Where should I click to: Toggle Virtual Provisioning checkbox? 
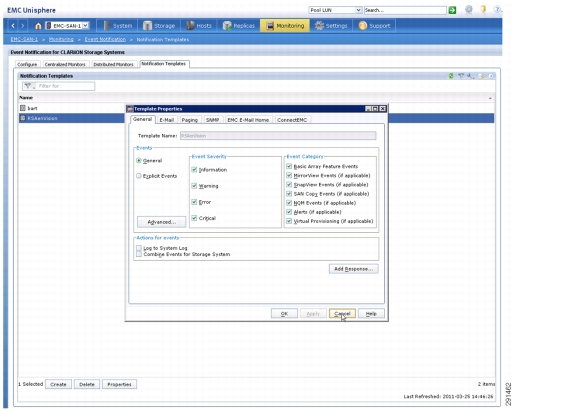[x=289, y=221]
